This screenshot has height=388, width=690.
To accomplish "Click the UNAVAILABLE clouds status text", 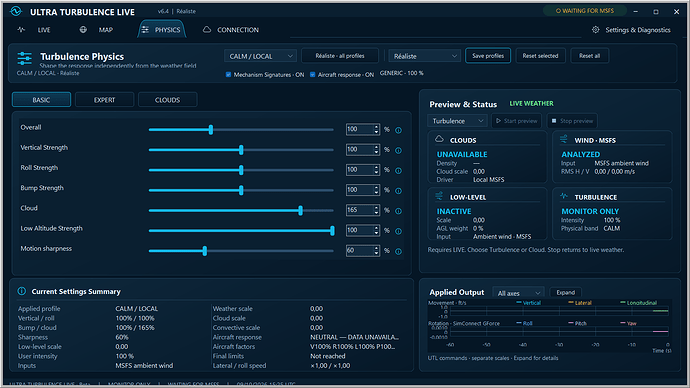I will (x=462, y=154).
